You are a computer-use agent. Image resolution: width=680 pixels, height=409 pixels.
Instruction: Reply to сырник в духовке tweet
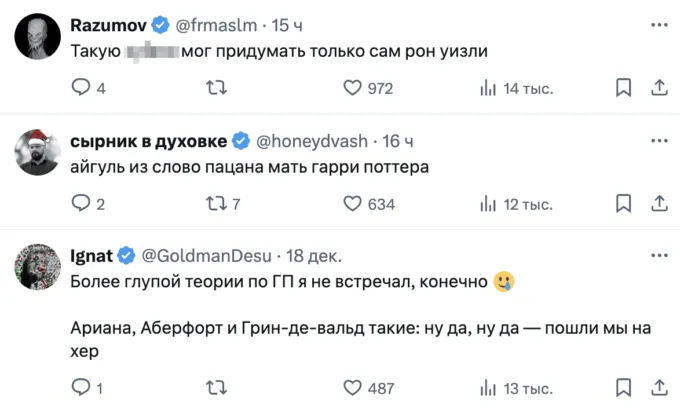click(82, 204)
